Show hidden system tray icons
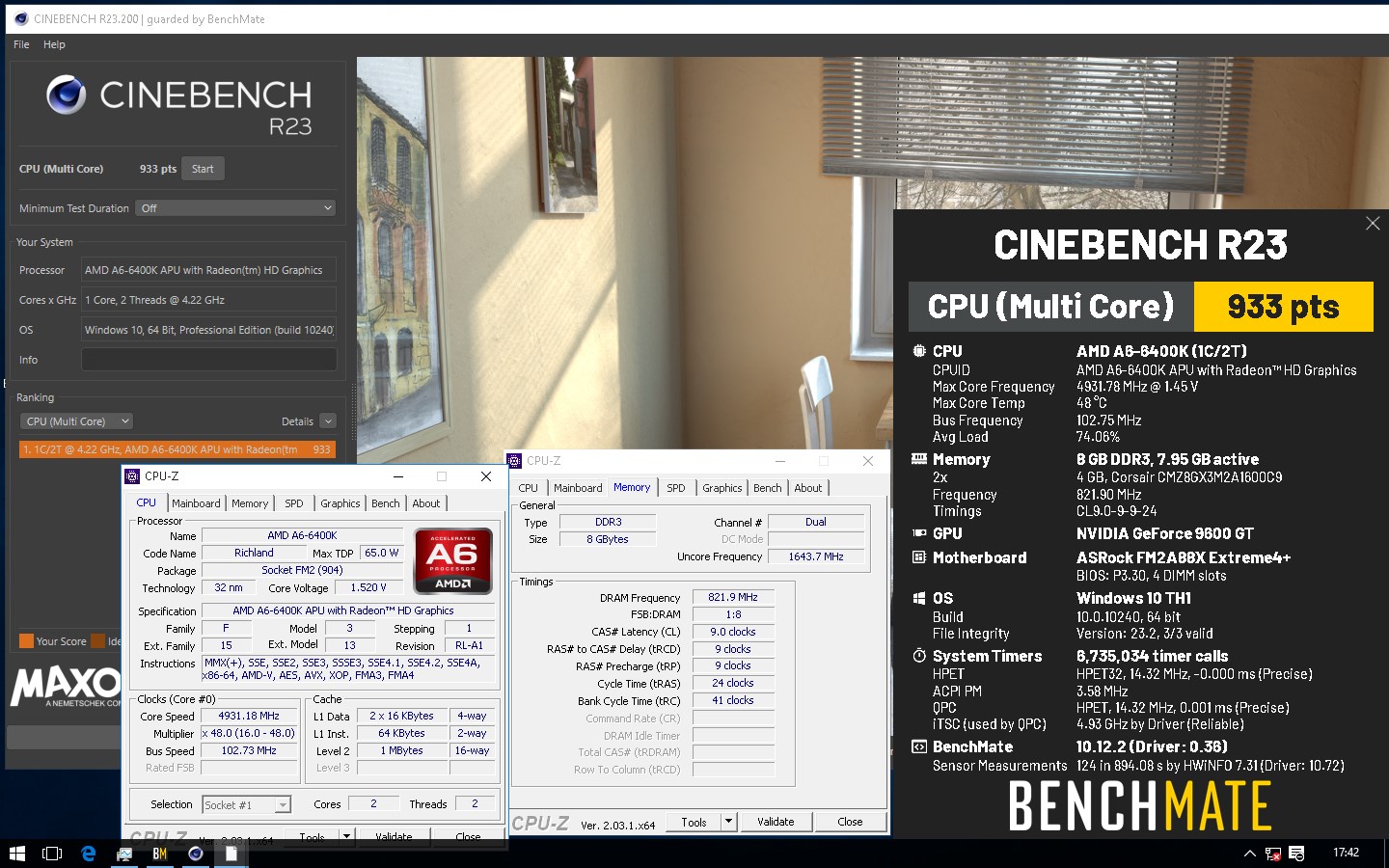 [x=1250, y=854]
